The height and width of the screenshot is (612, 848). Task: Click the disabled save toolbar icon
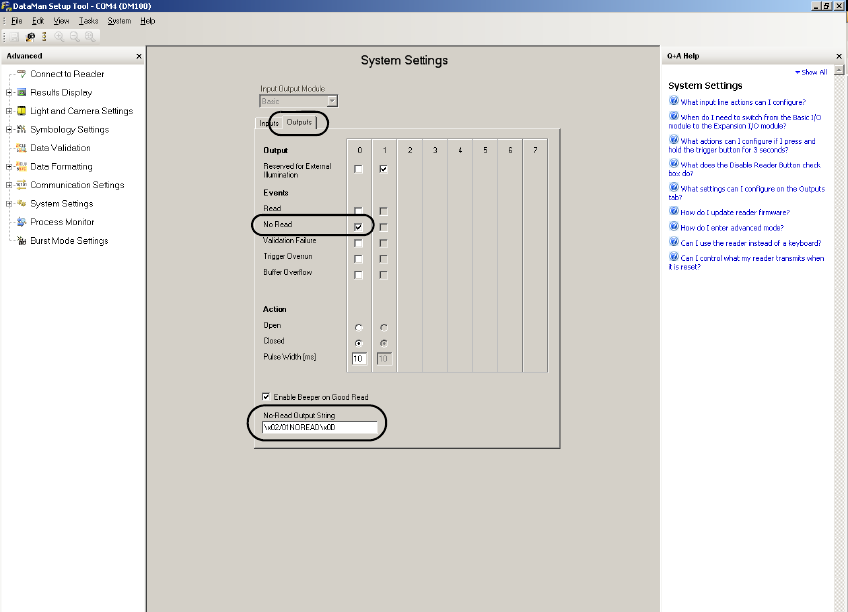tap(15, 37)
